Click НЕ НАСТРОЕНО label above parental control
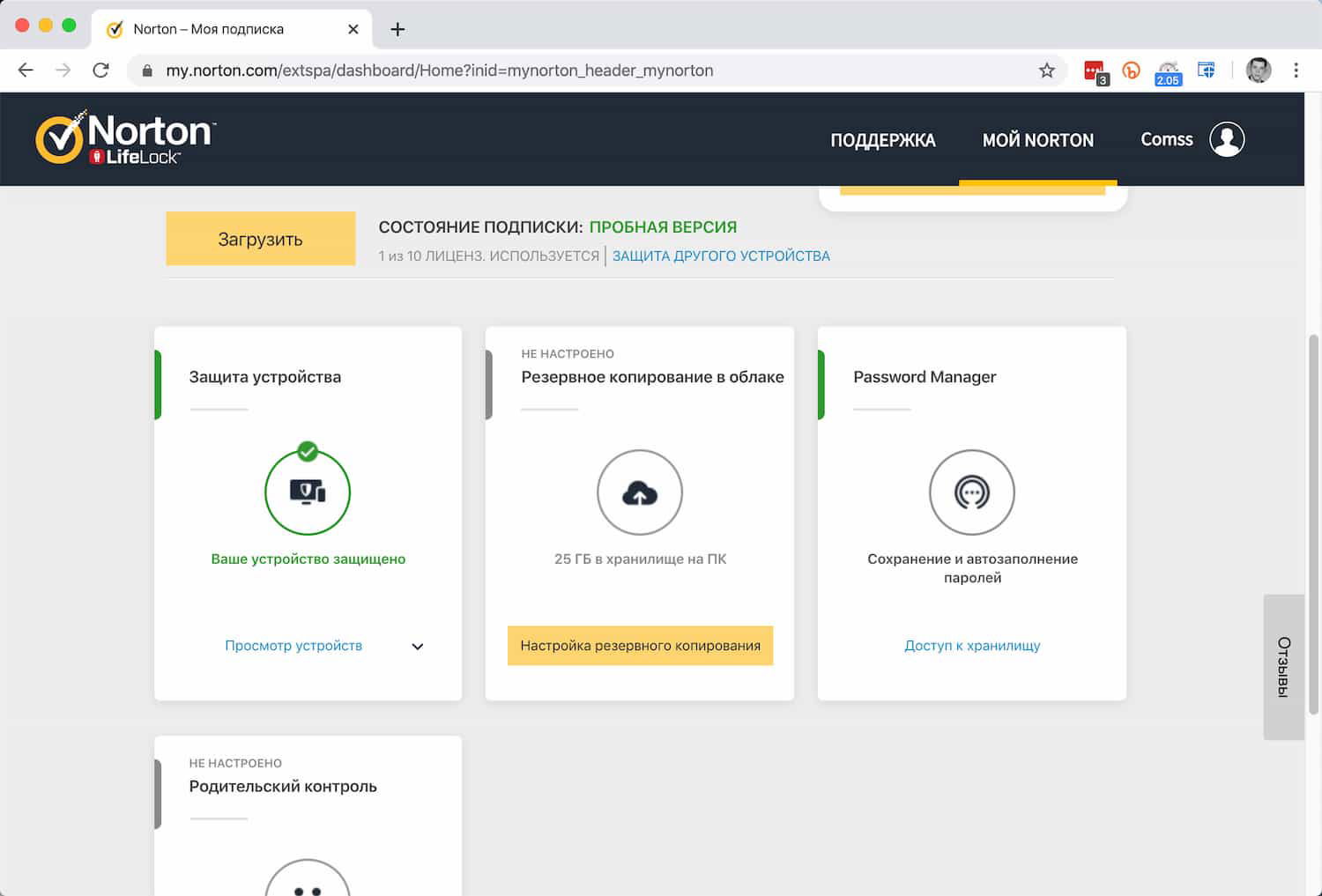The height and width of the screenshot is (896, 1322). (235, 764)
